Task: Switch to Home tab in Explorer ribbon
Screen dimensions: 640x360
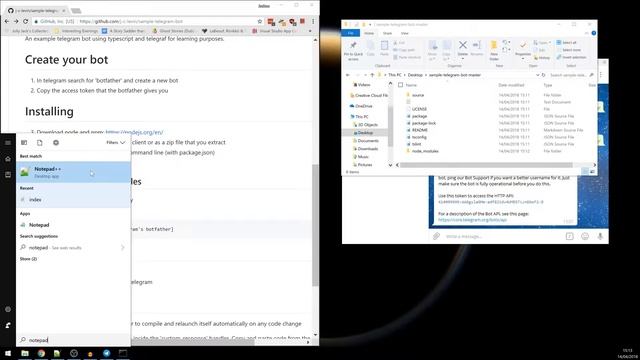Action: (369, 33)
